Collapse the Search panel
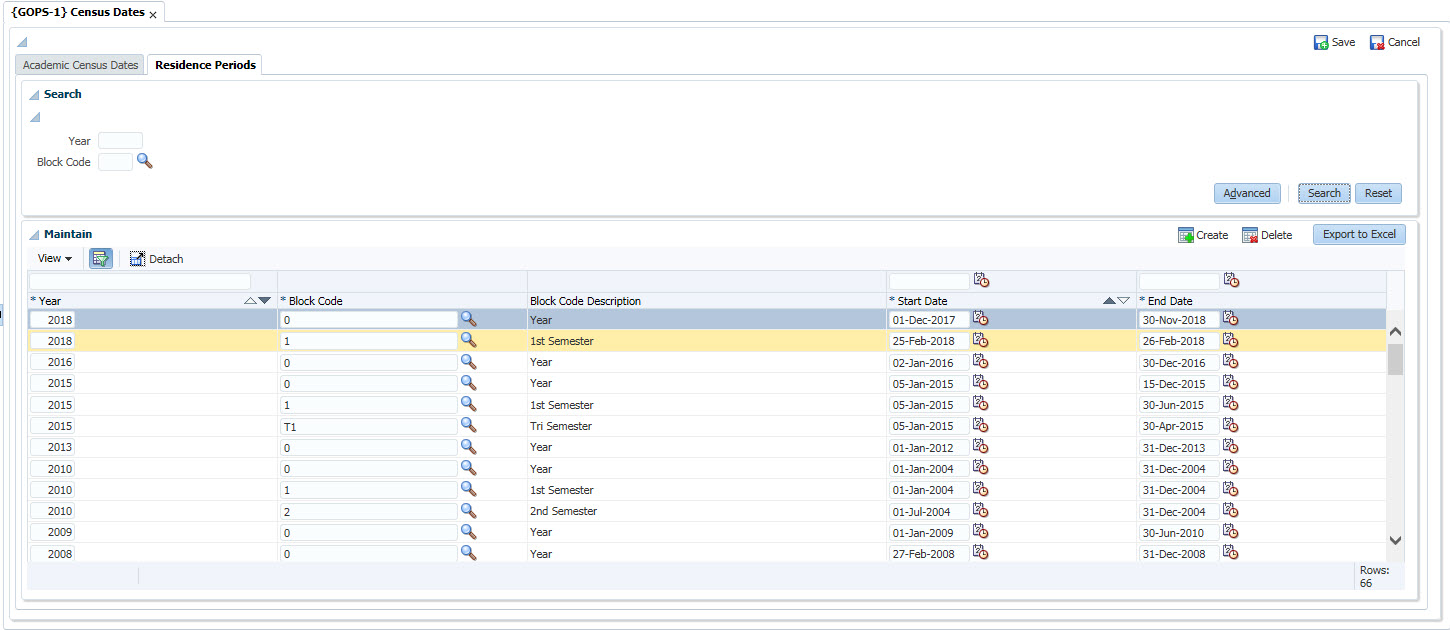This screenshot has height=630, width=1450. (34, 95)
